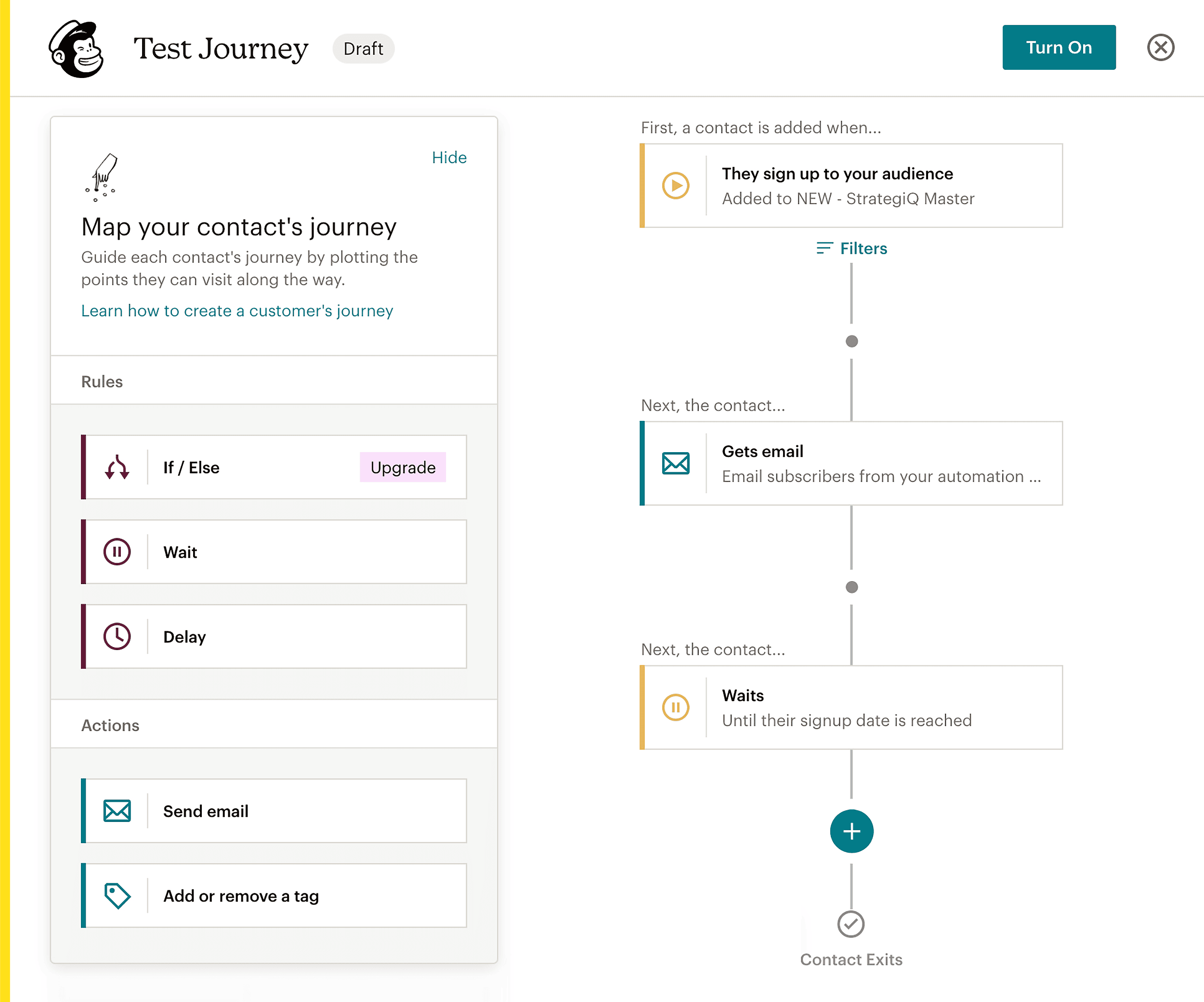The width and height of the screenshot is (1204, 1002).
Task: Click the Send email envelope icon
Action: point(117,810)
